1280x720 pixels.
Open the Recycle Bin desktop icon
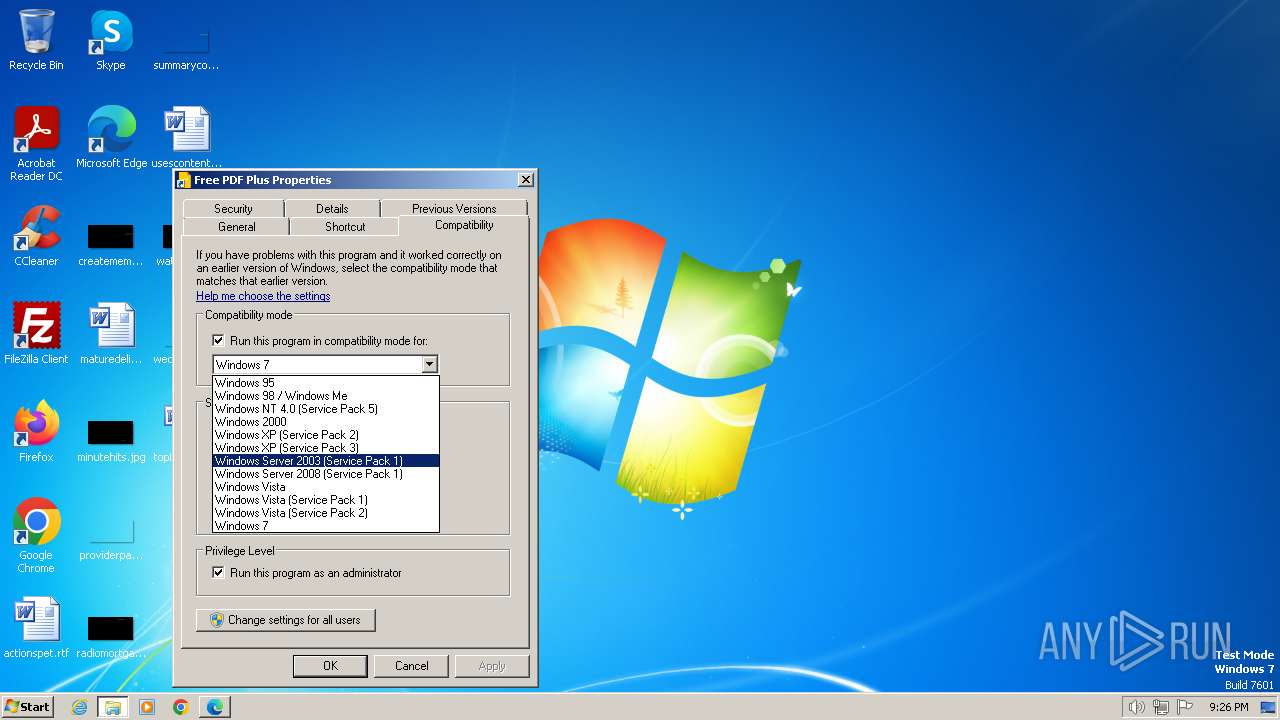click(36, 40)
